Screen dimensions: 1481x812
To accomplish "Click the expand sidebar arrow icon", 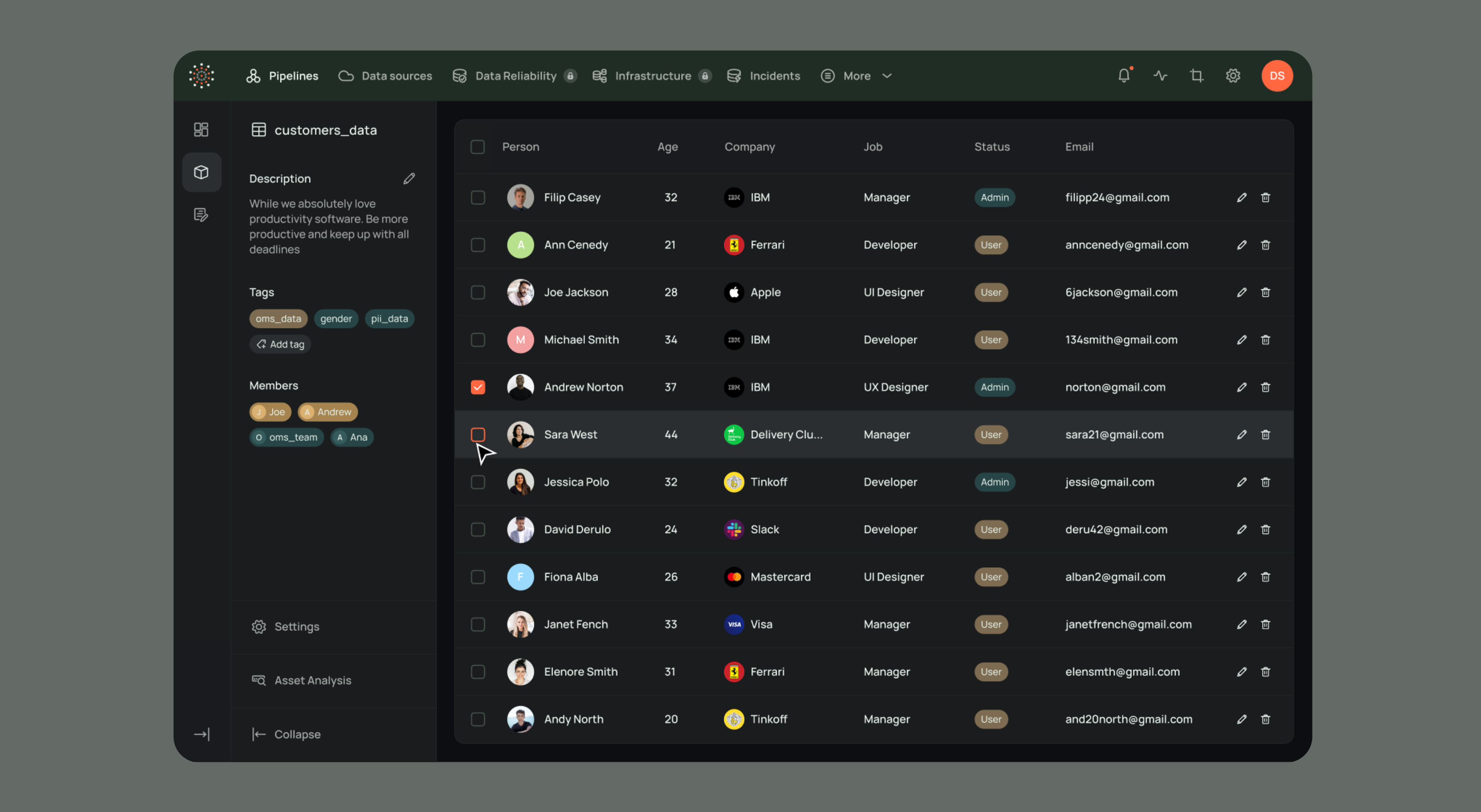I will point(202,734).
